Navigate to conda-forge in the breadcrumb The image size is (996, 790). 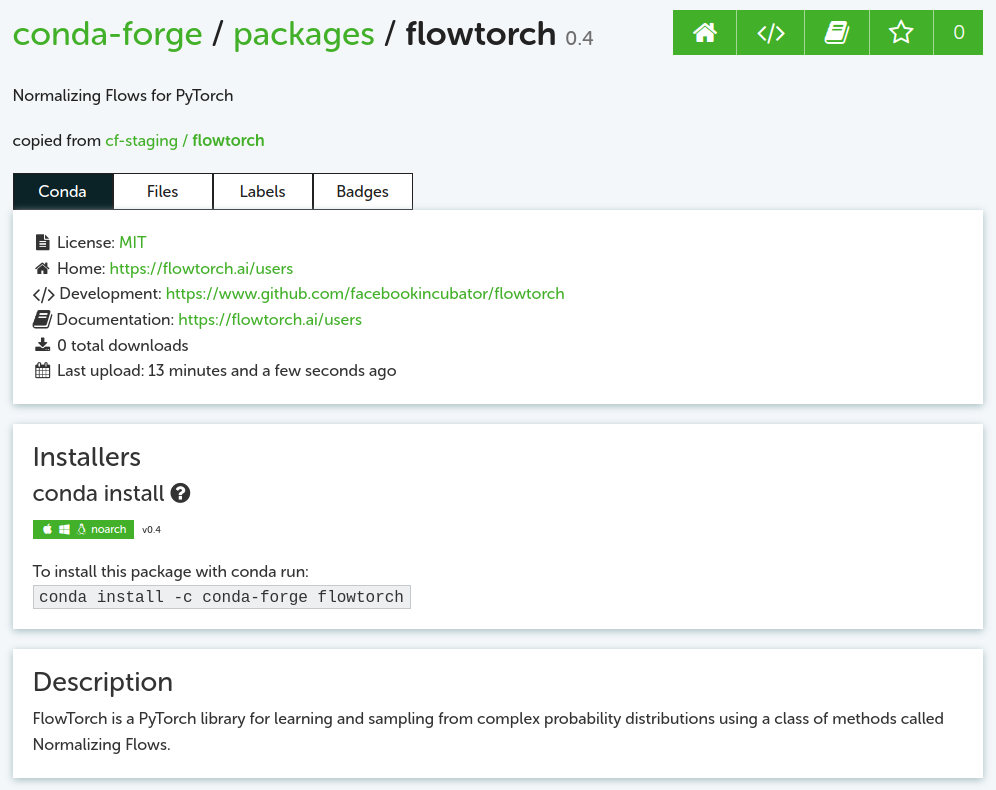point(108,33)
